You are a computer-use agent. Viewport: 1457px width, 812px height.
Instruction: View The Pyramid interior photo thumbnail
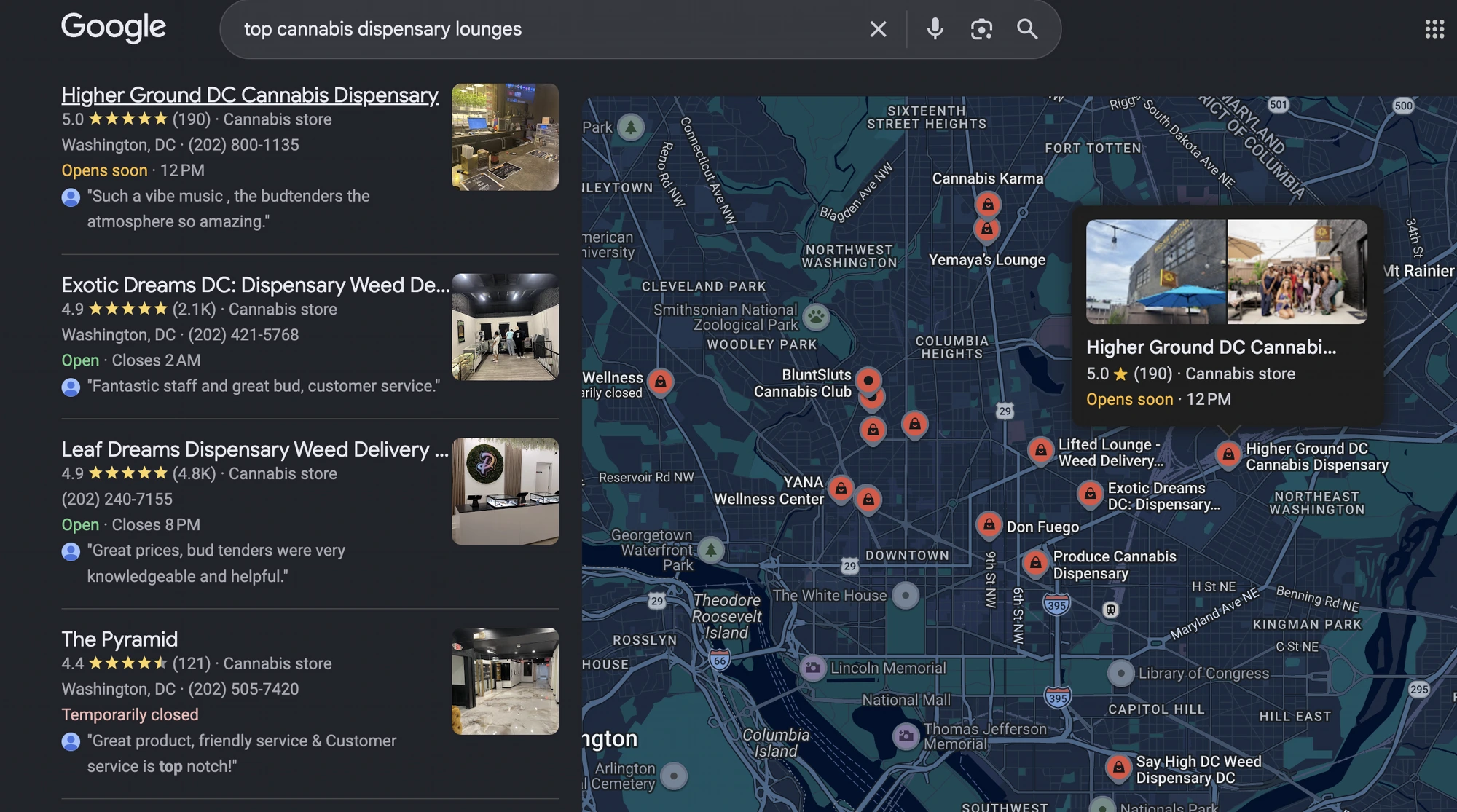click(505, 681)
